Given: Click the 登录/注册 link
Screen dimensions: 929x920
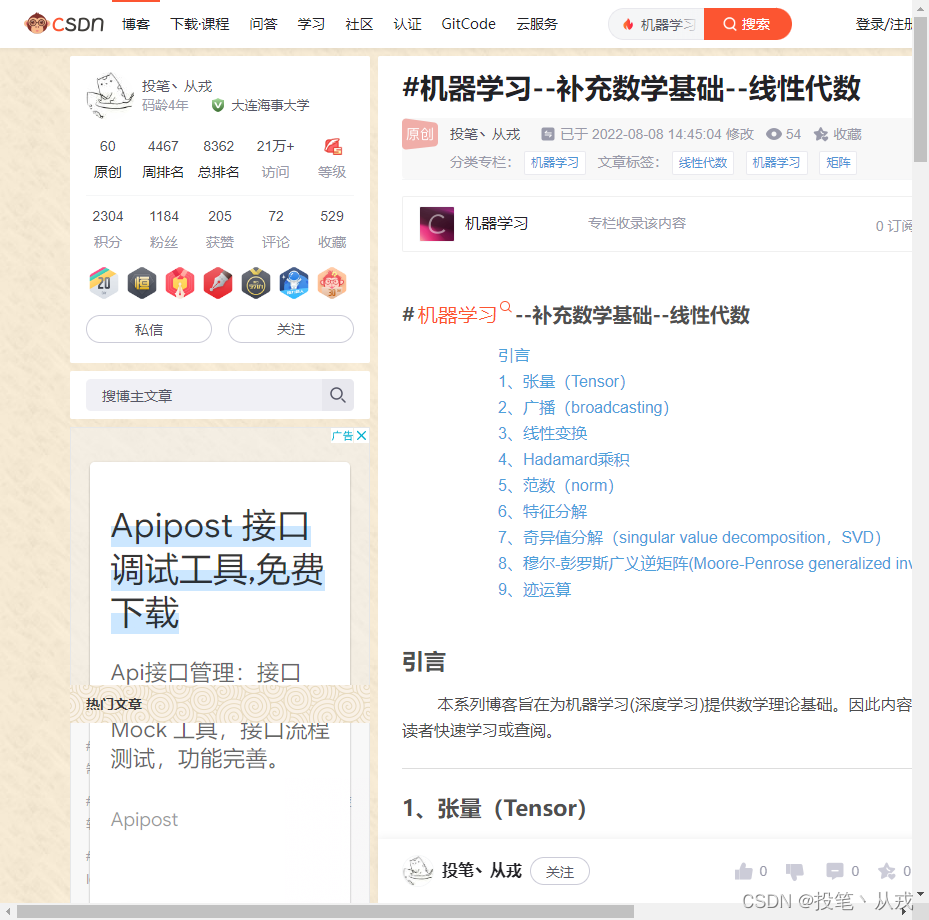Looking at the screenshot, I should (884, 23).
